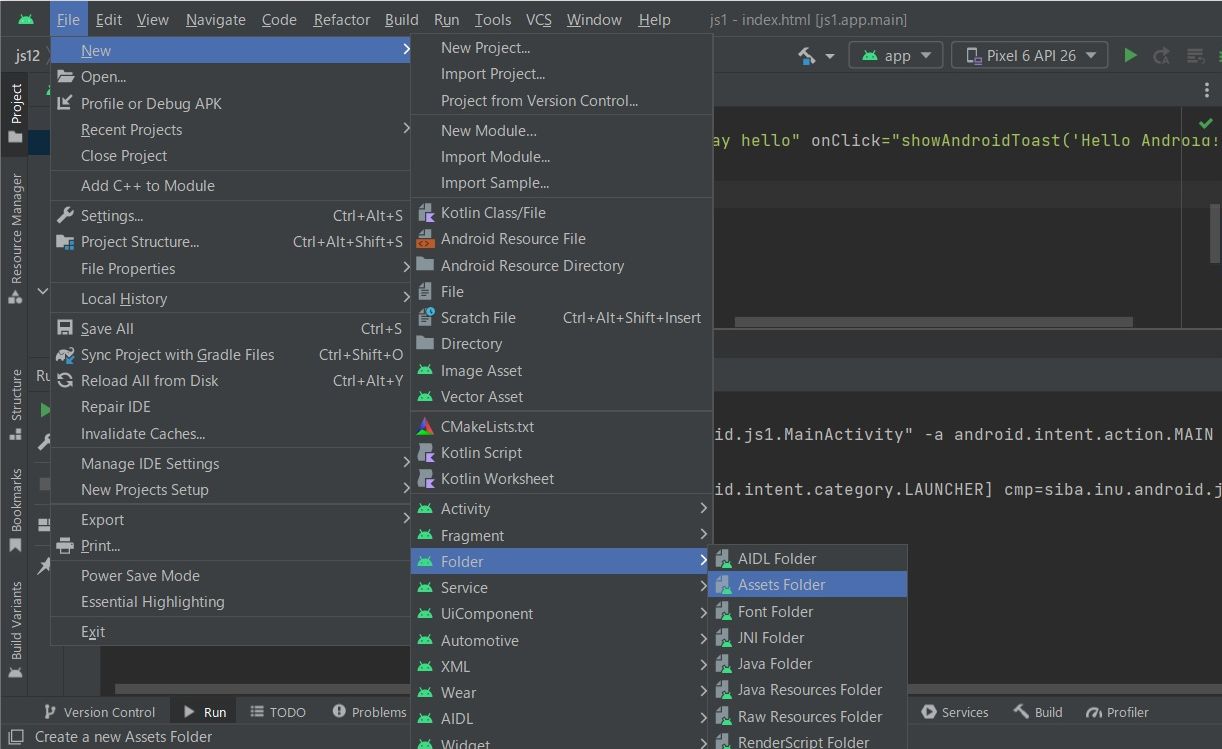The height and width of the screenshot is (749, 1222).
Task: Open the Structure sidebar tab
Action: point(15,404)
